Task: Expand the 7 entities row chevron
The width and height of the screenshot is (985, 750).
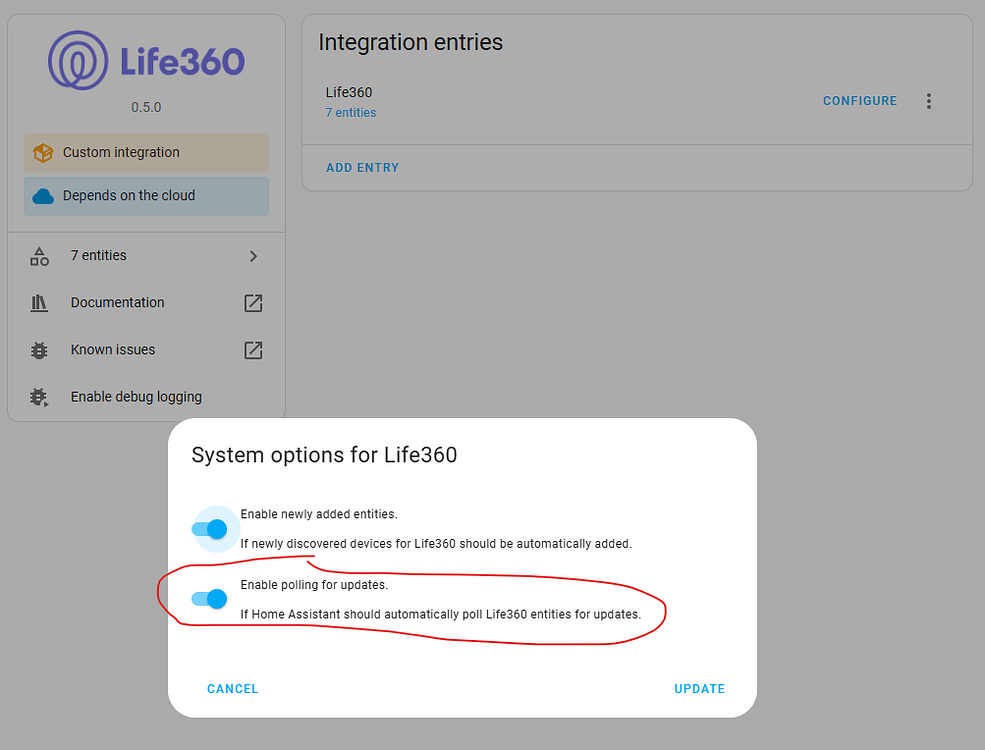Action: [253, 256]
